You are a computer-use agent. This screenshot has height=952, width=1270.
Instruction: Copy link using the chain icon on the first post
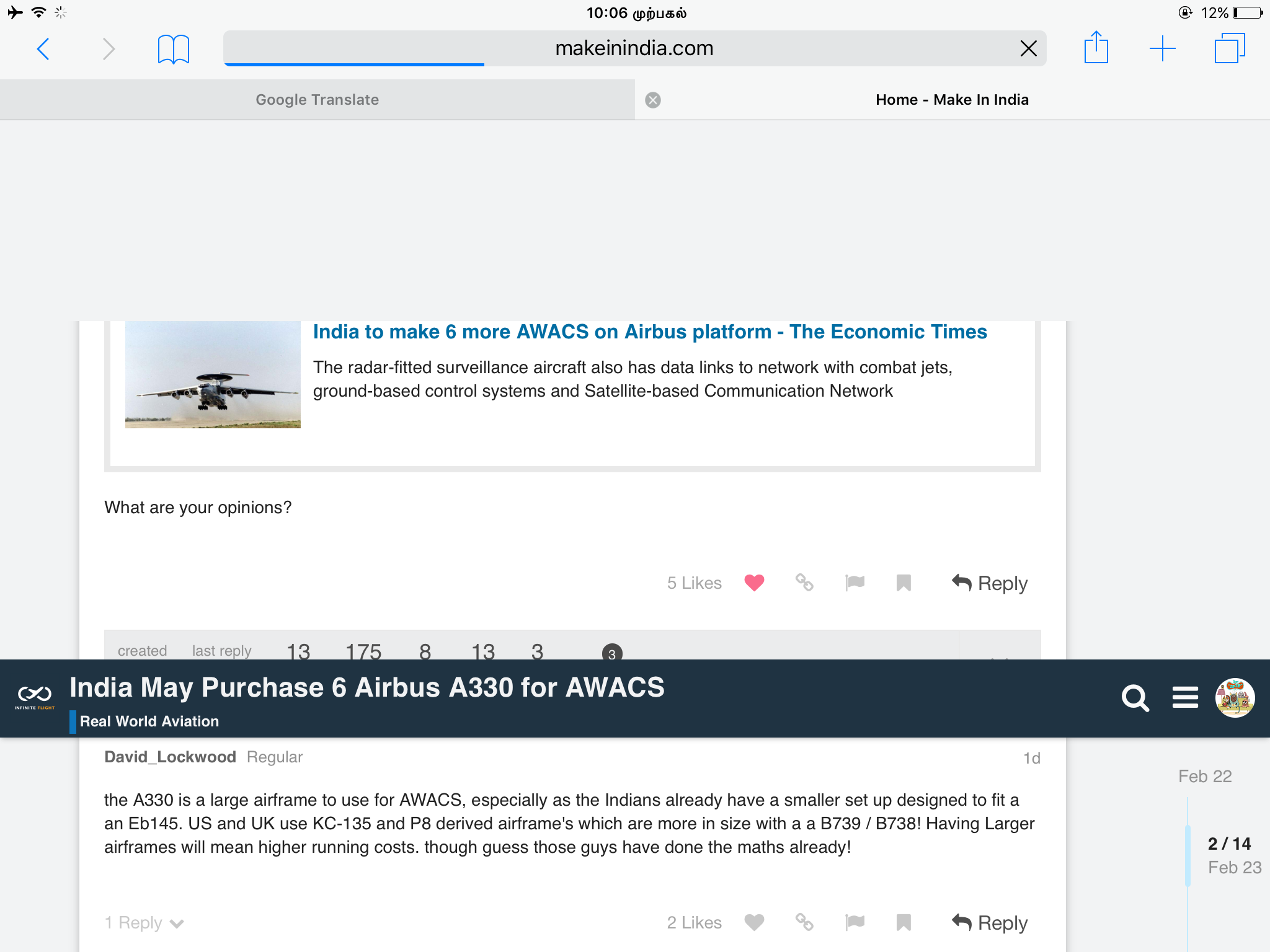pos(804,583)
